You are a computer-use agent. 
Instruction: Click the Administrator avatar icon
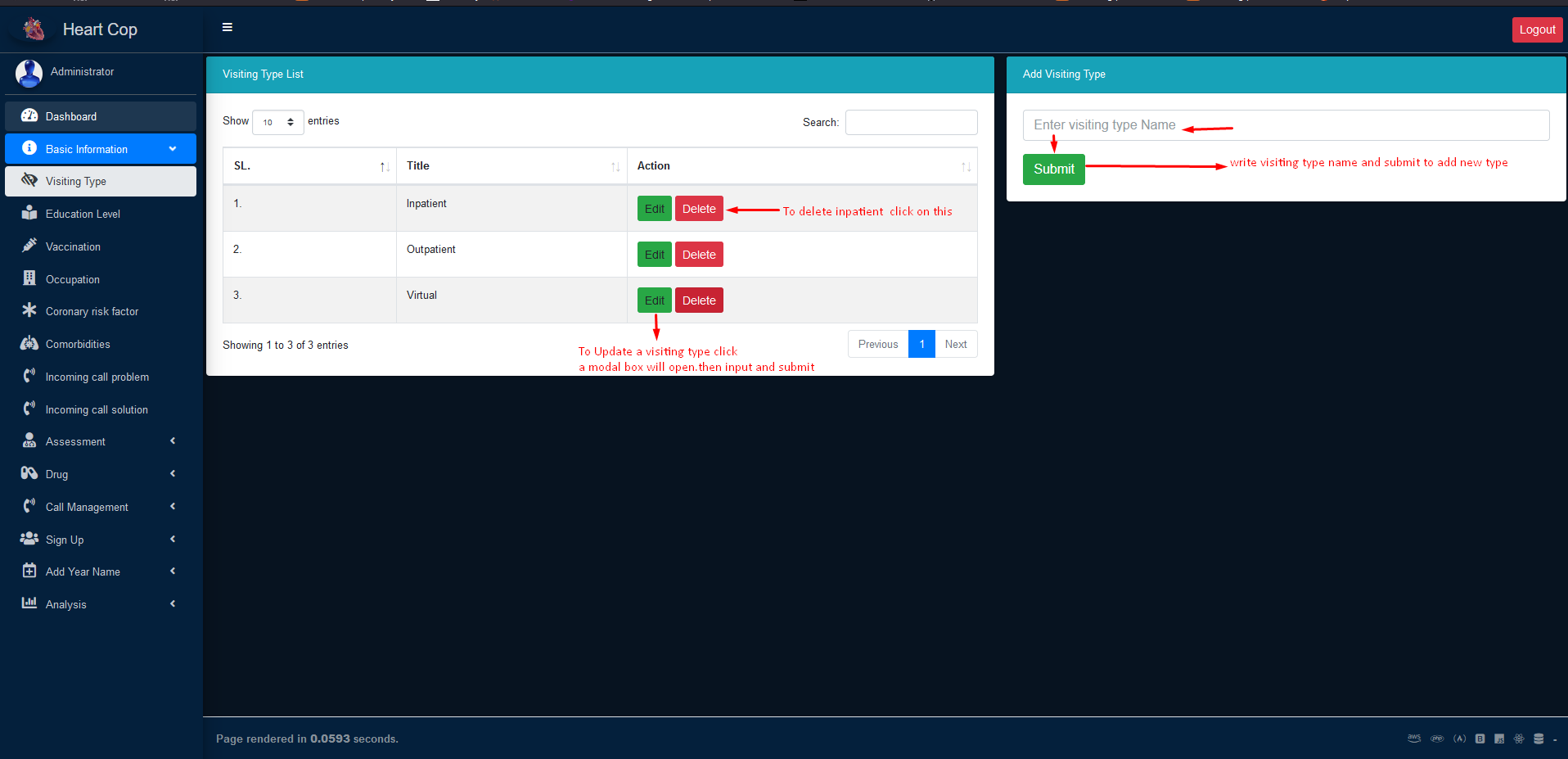[29, 73]
